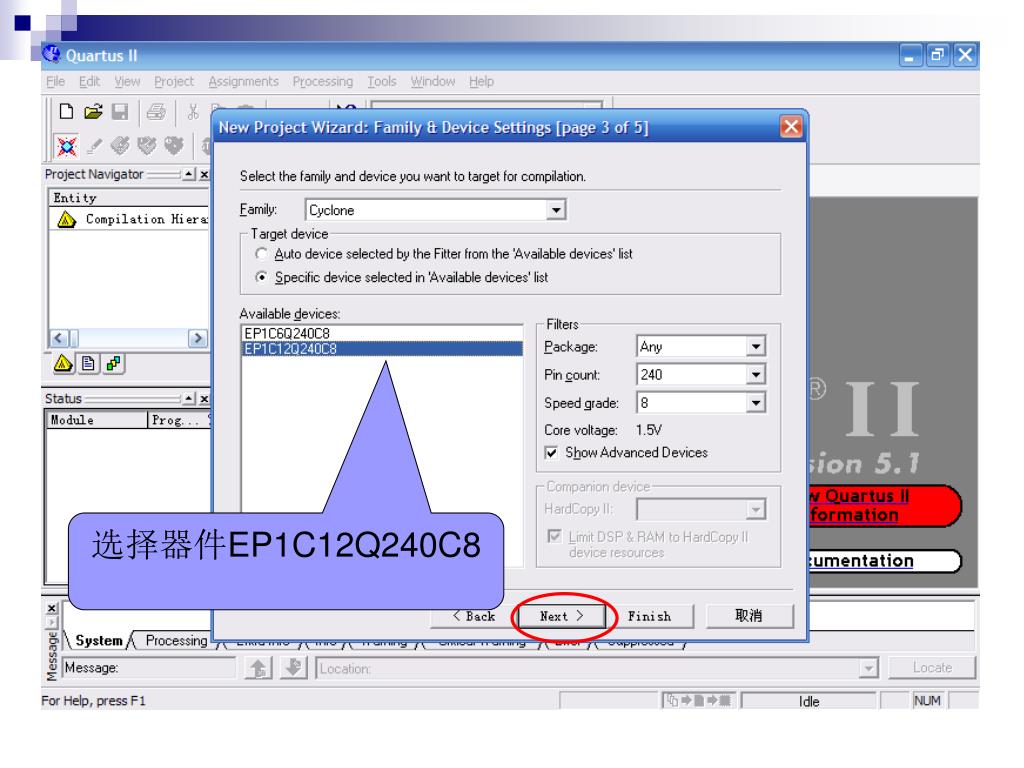Screen dimensions: 1024x768
Task: Close the Status panel
Action: 204,398
